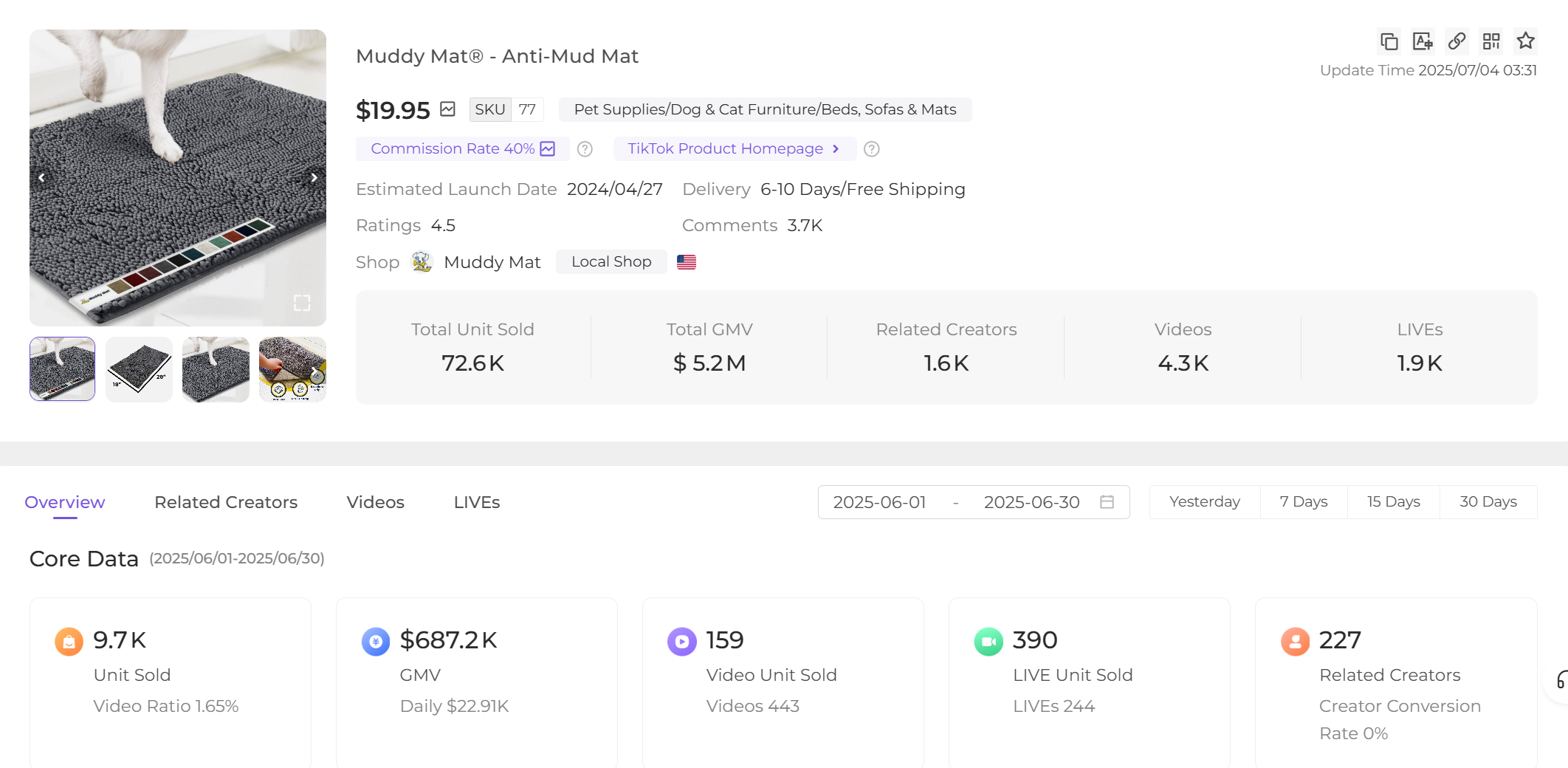Click the main product image

[178, 178]
